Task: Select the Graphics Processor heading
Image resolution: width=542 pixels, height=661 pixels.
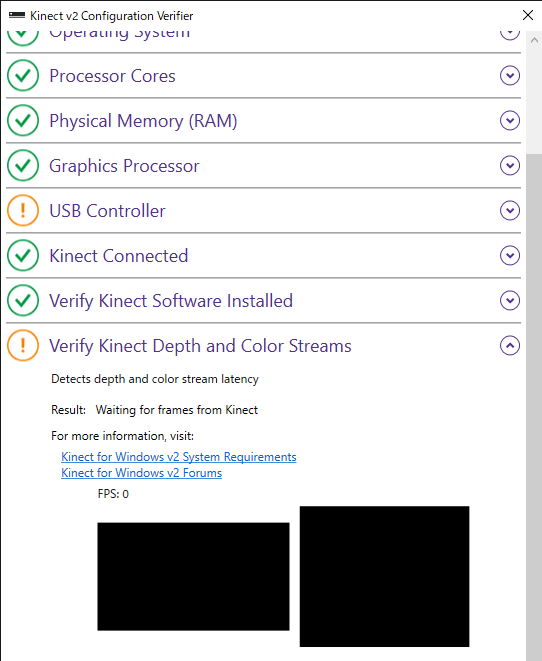Action: click(x=124, y=166)
